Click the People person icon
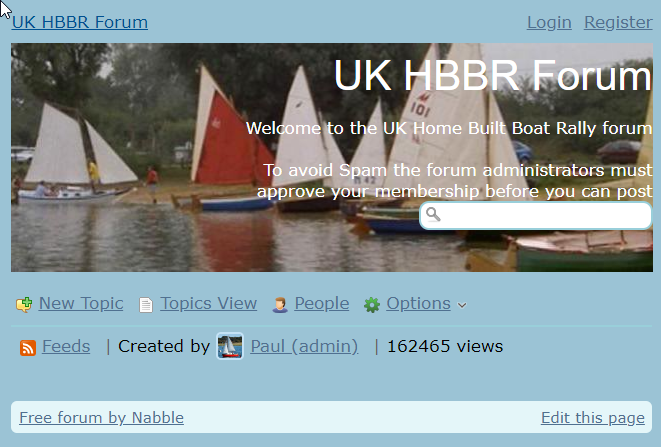 click(x=280, y=304)
